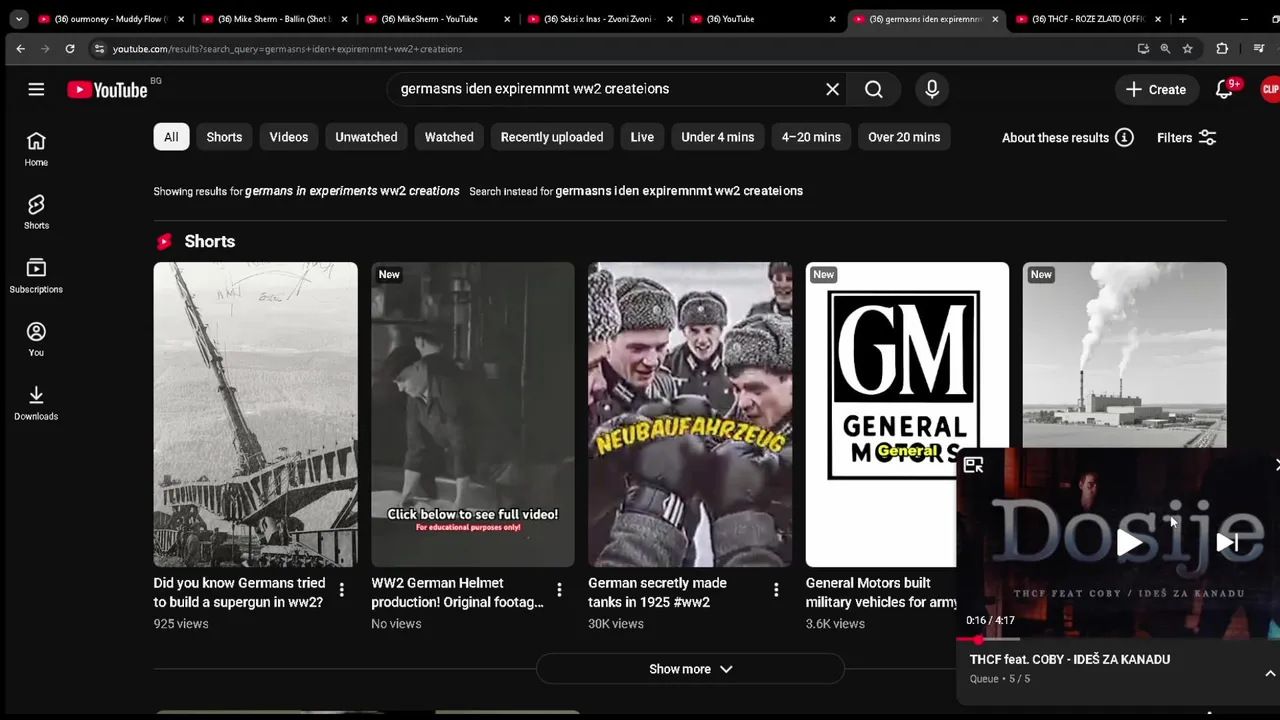The height and width of the screenshot is (720, 1280).
Task: Open the browser zoom icon in the address bar
Action: [x=1165, y=48]
